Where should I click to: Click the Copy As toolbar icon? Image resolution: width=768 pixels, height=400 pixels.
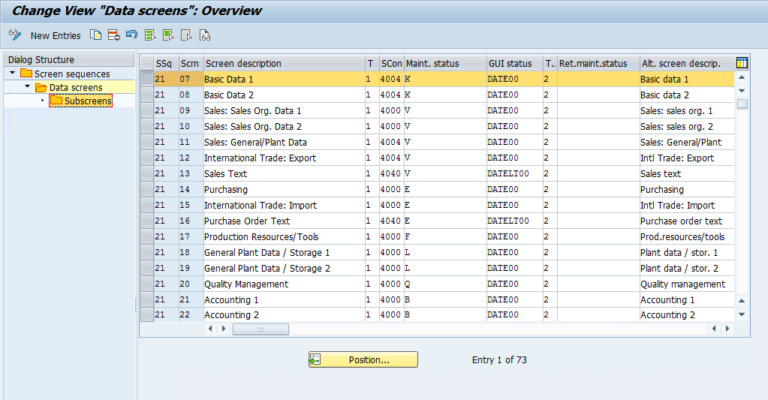(x=96, y=35)
